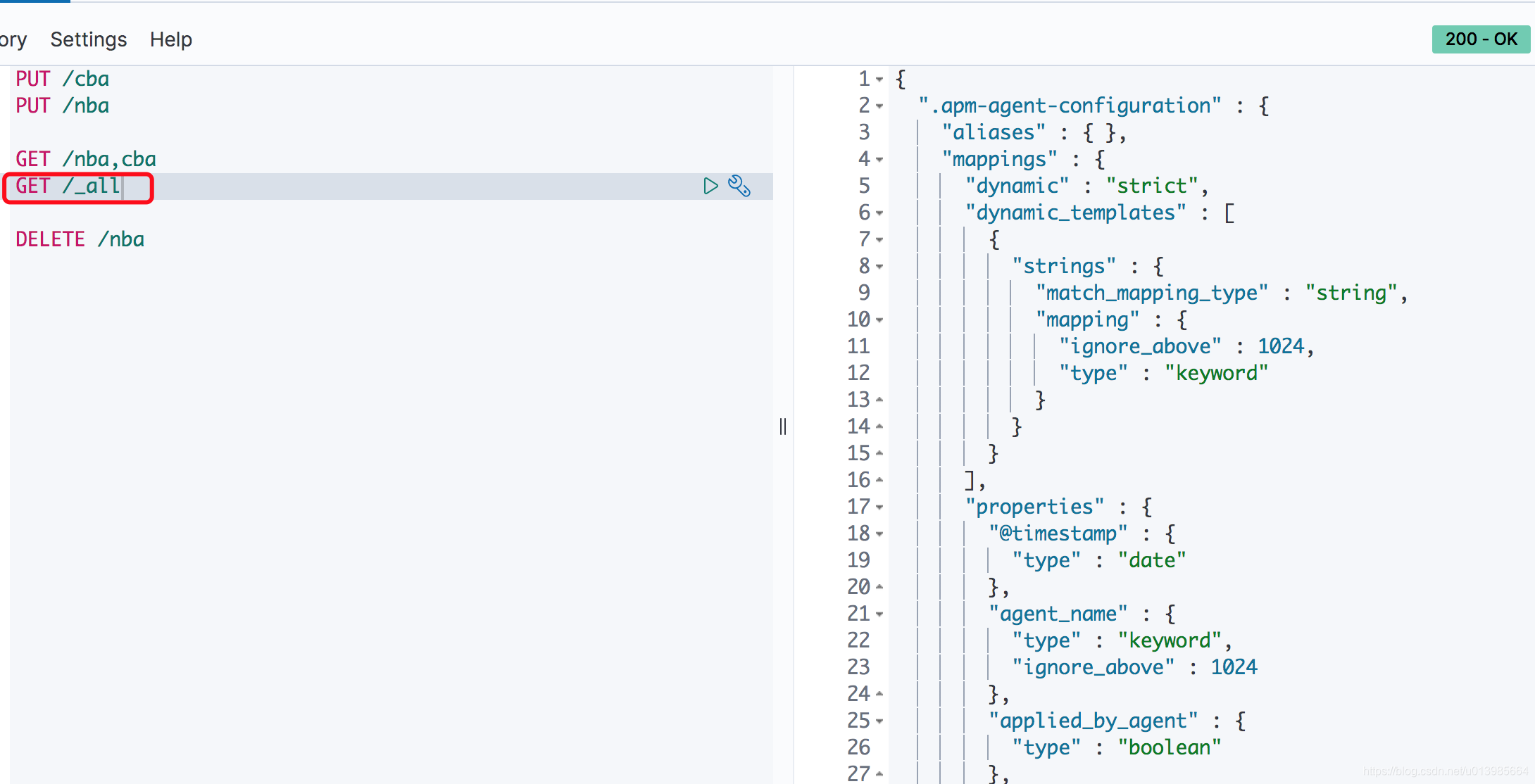Run the GET /_all request with play icon
Viewport: 1535px width, 784px height.
click(x=710, y=186)
